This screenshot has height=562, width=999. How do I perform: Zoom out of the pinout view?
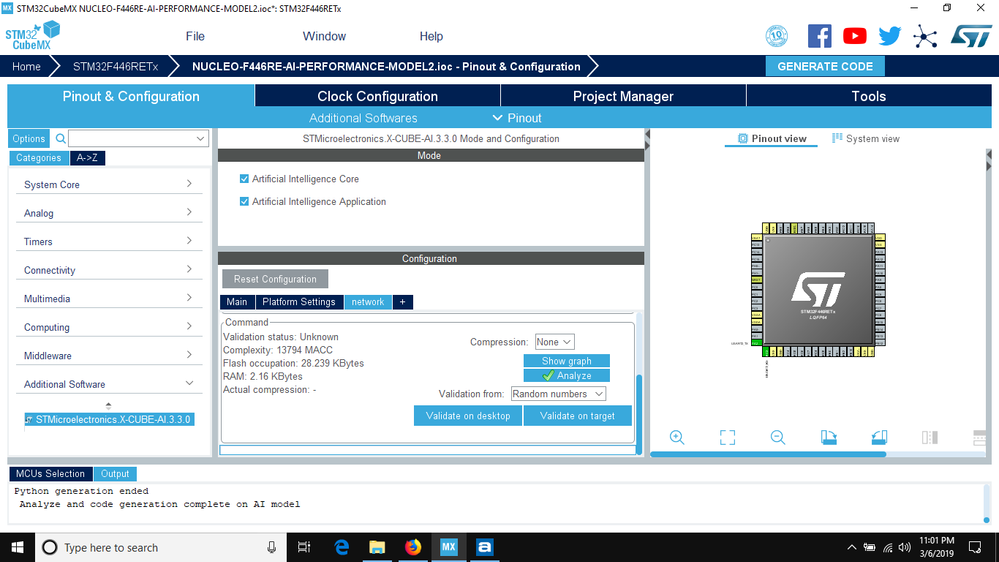click(x=777, y=437)
